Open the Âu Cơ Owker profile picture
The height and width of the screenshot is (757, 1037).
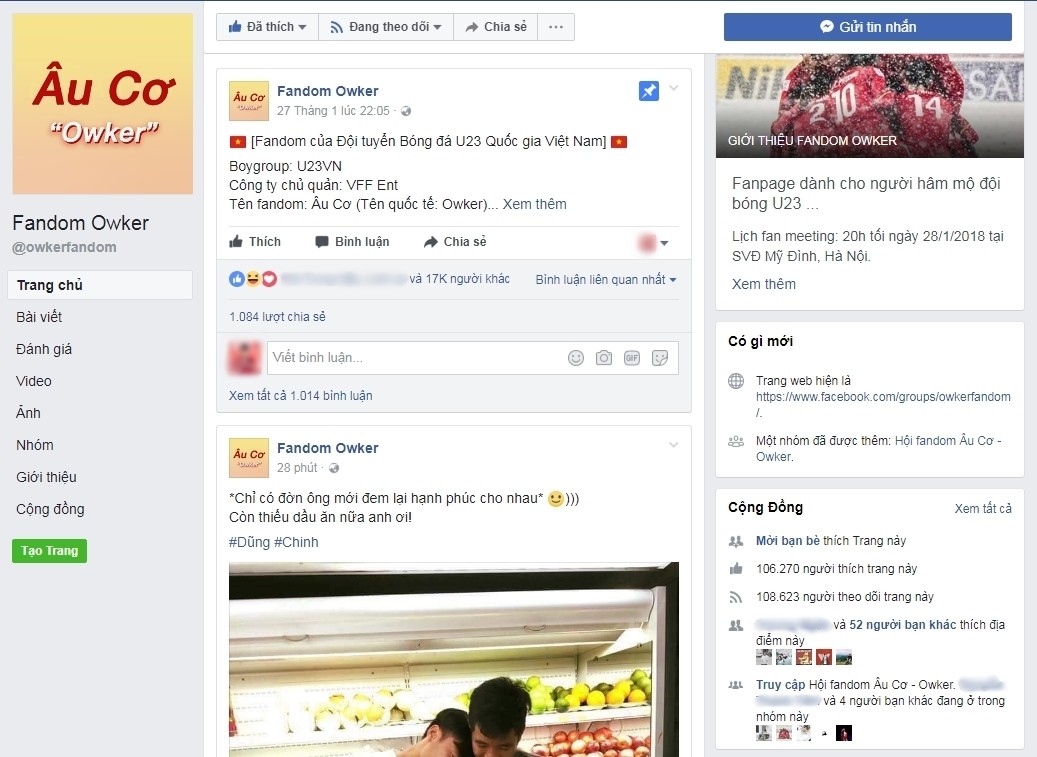(x=103, y=104)
